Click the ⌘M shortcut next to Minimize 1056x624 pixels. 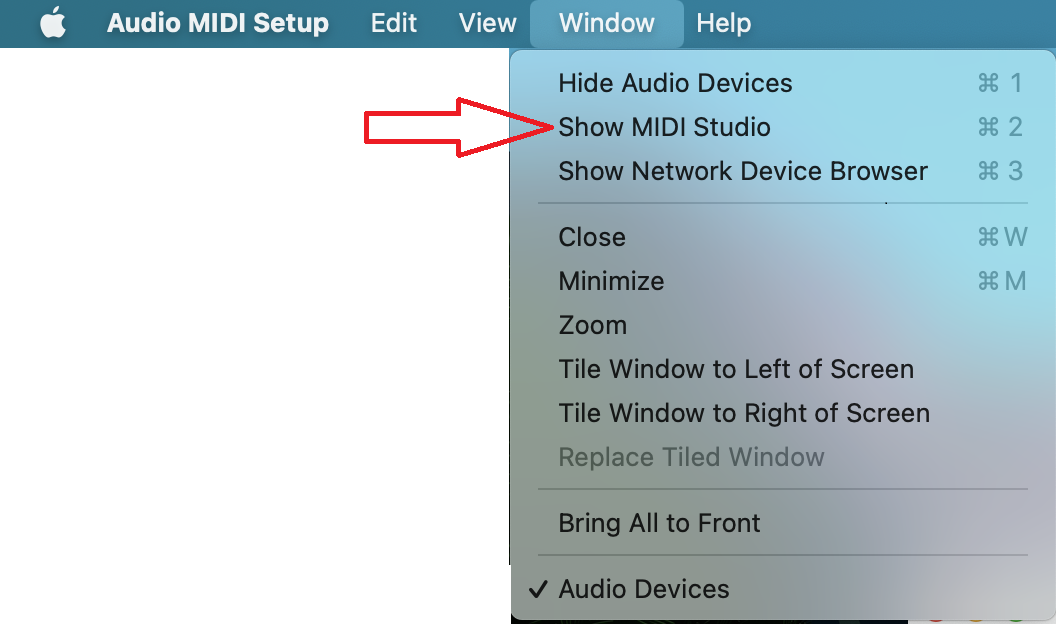click(x=1001, y=281)
